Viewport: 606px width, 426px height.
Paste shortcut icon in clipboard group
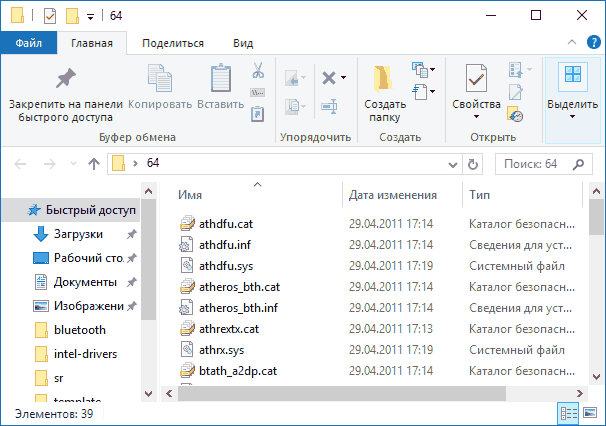(x=258, y=114)
